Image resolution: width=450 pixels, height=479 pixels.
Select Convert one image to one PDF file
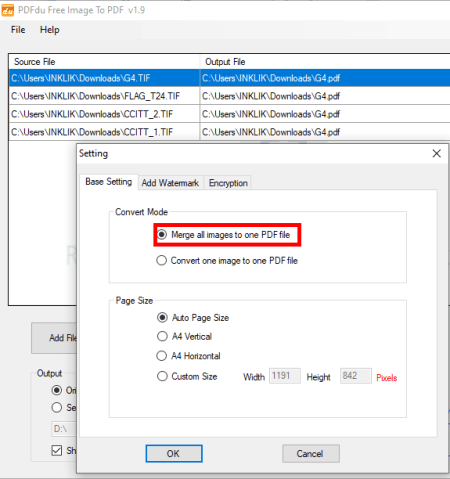click(227, 261)
